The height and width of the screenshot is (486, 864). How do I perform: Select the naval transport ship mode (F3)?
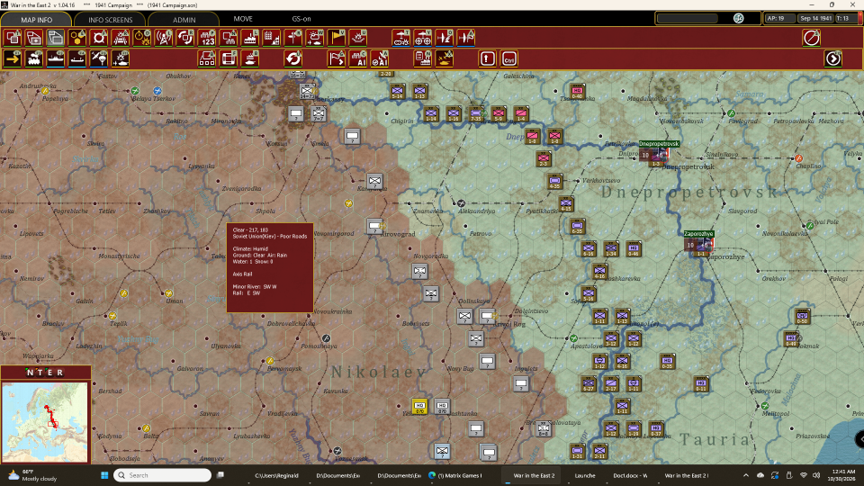[56, 58]
